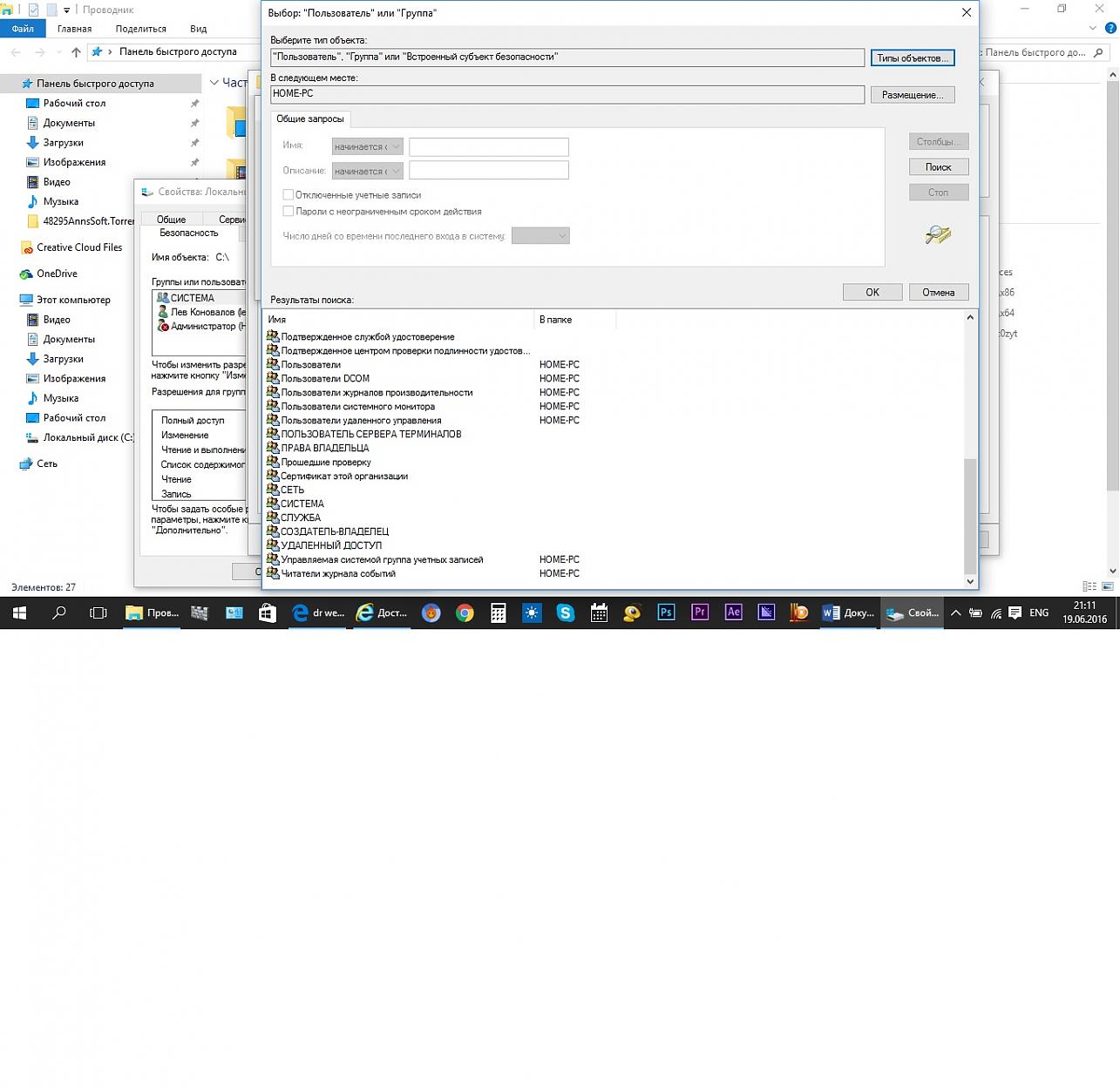
Task: Select the 'Общие запросы' tab
Action: pos(310,118)
